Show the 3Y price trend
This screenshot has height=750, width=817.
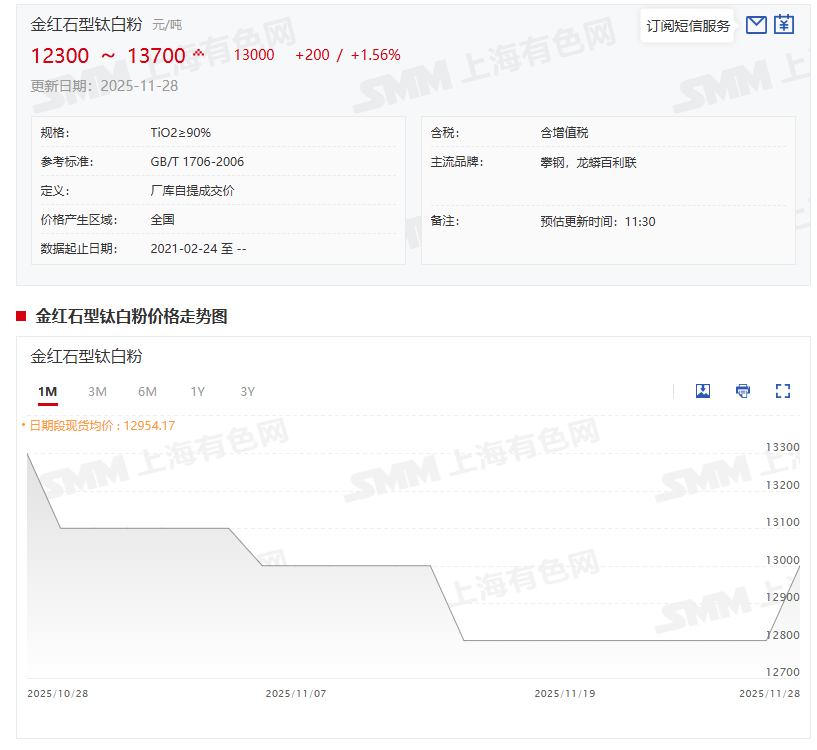[248, 391]
